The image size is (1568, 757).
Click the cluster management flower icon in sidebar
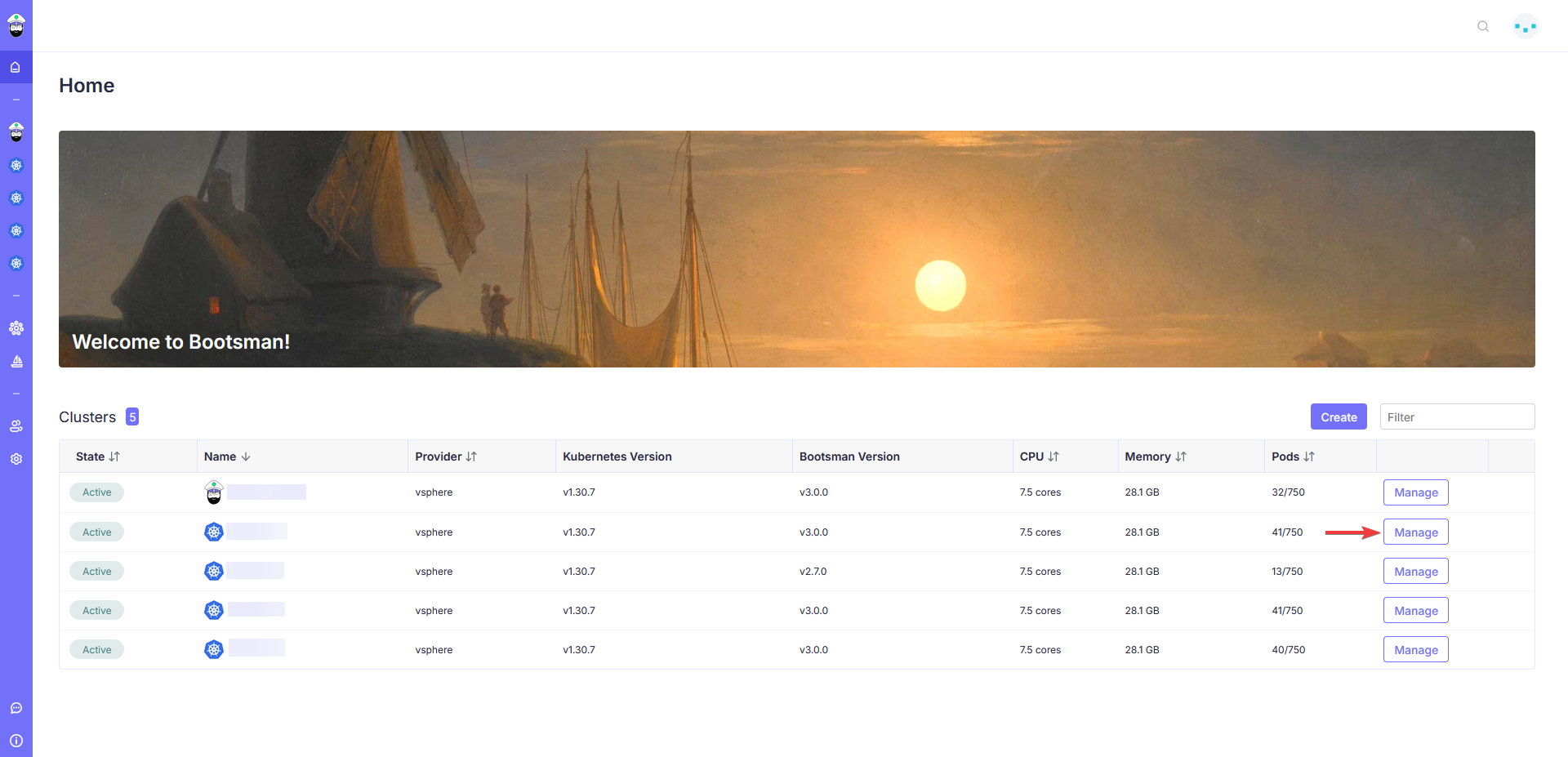16,328
